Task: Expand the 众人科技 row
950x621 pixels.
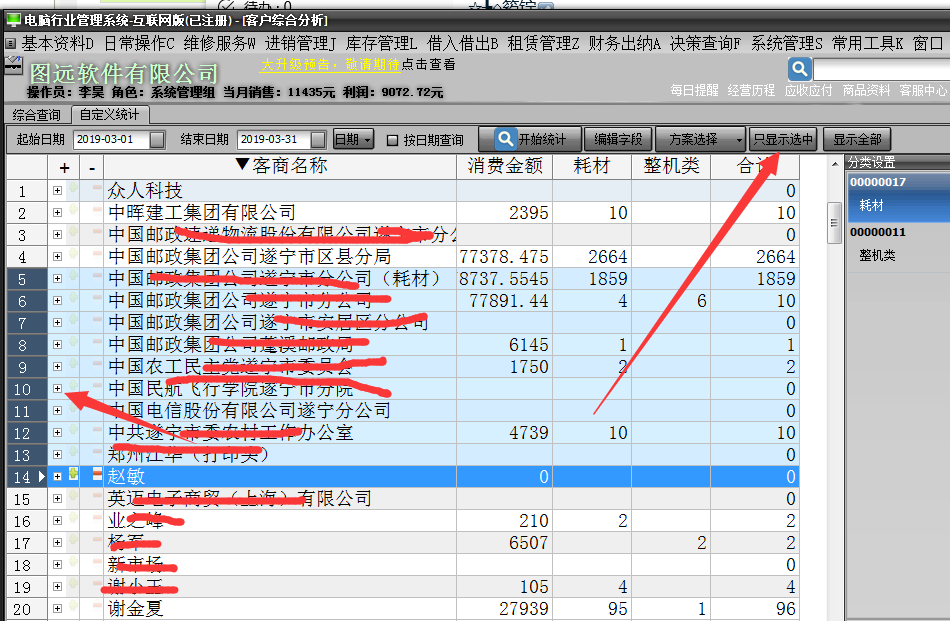Action: [x=58, y=191]
